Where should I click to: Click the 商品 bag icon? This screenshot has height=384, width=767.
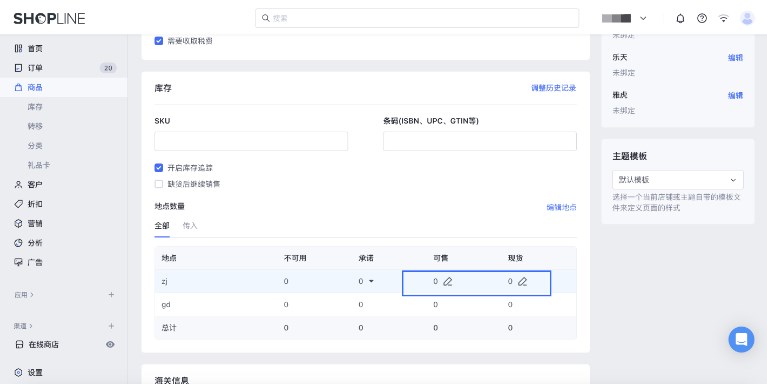pyautogui.click(x=19, y=87)
